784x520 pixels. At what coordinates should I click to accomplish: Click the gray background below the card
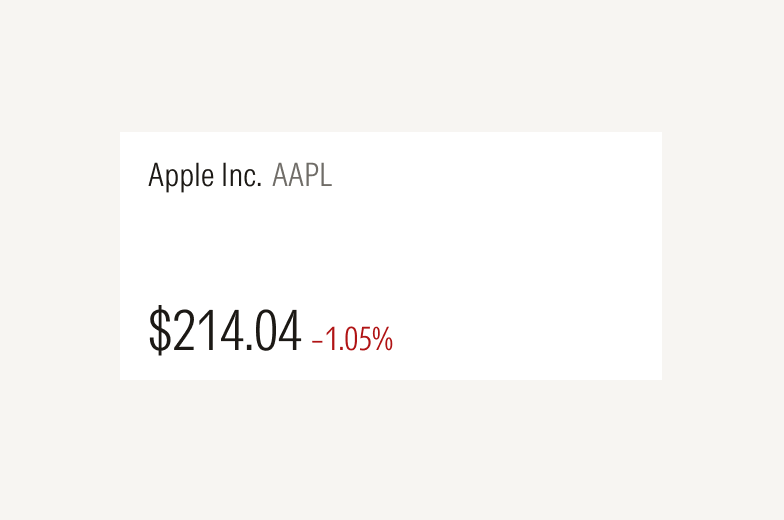tap(390, 450)
